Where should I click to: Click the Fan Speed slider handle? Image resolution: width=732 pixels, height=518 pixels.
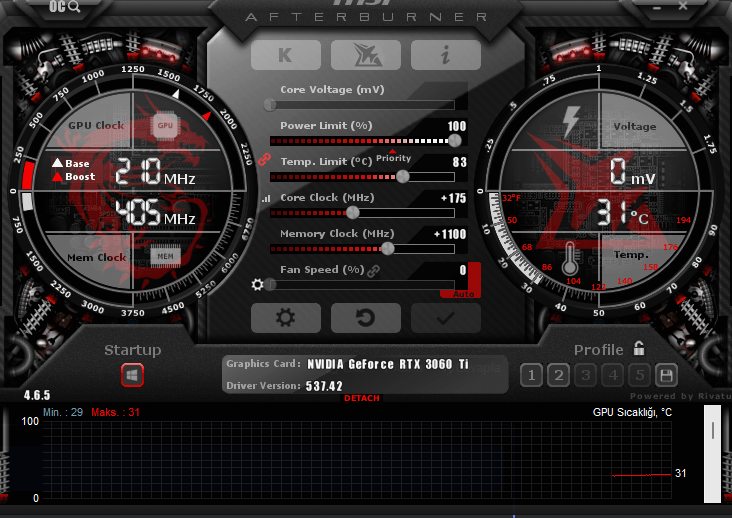270,285
